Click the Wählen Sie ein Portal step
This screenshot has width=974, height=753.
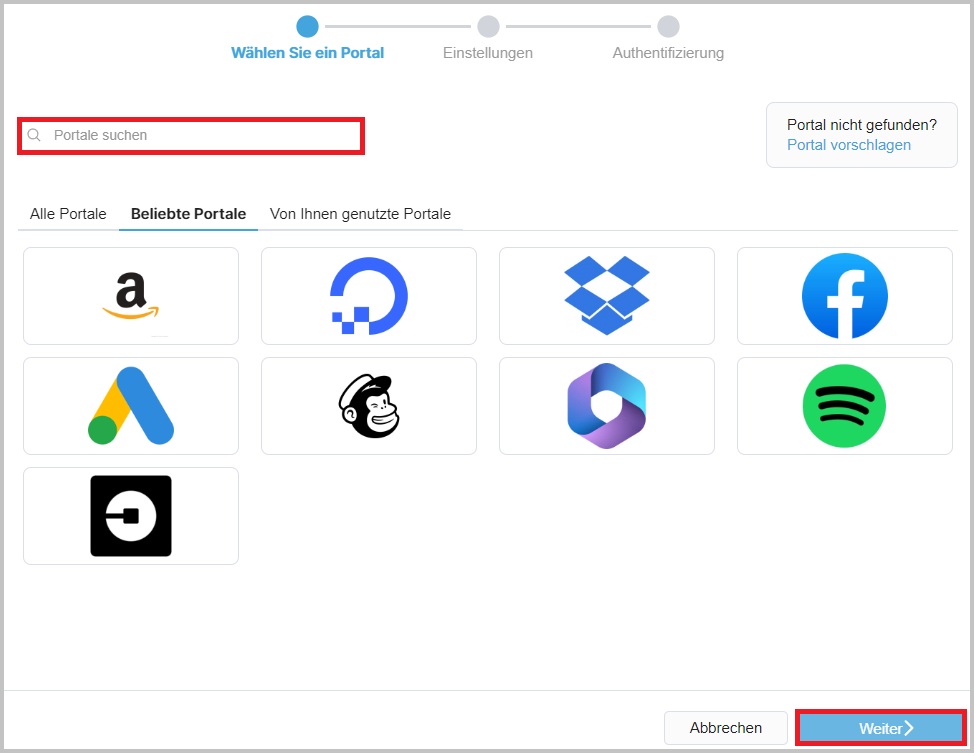(x=307, y=53)
